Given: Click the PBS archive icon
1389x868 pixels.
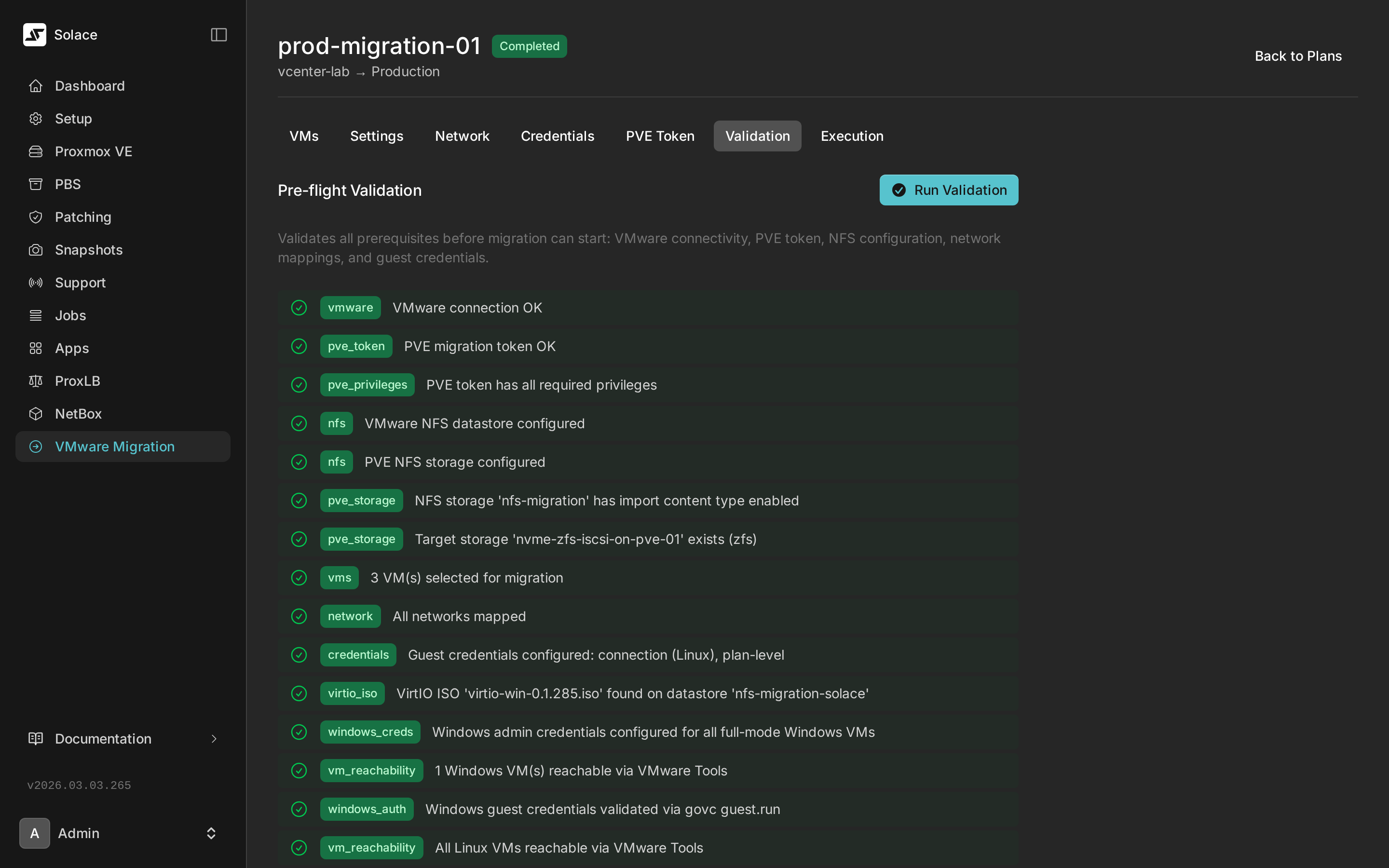Looking at the screenshot, I should pos(36,184).
